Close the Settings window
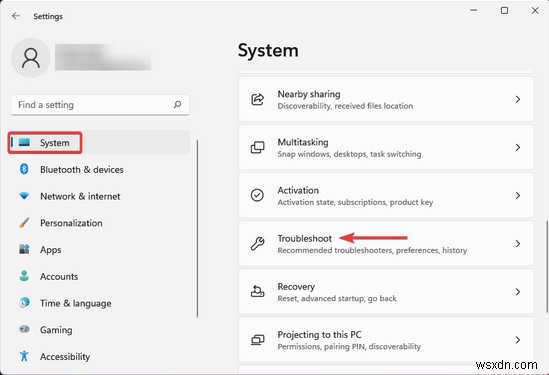549x375 pixels. (535, 11)
